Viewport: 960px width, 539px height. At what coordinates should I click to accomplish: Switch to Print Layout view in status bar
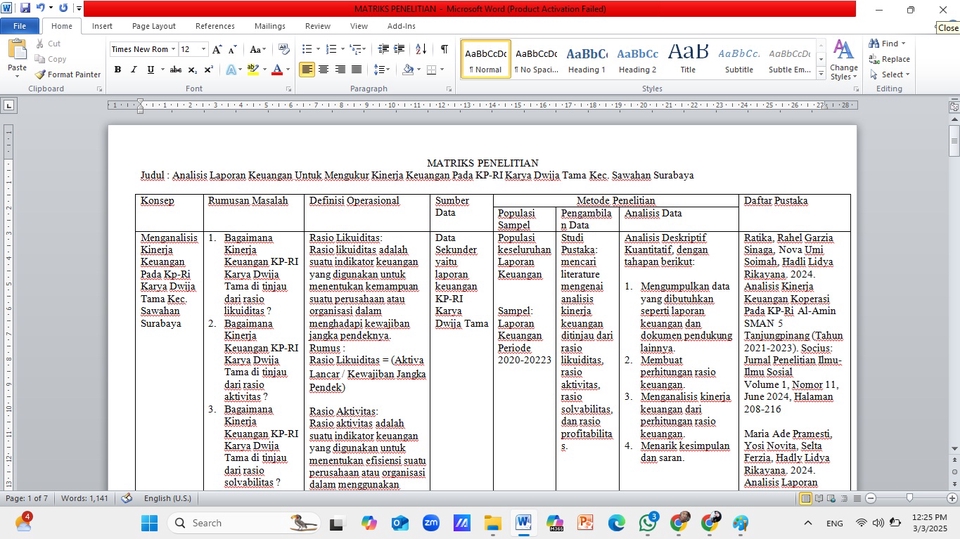click(x=806, y=499)
